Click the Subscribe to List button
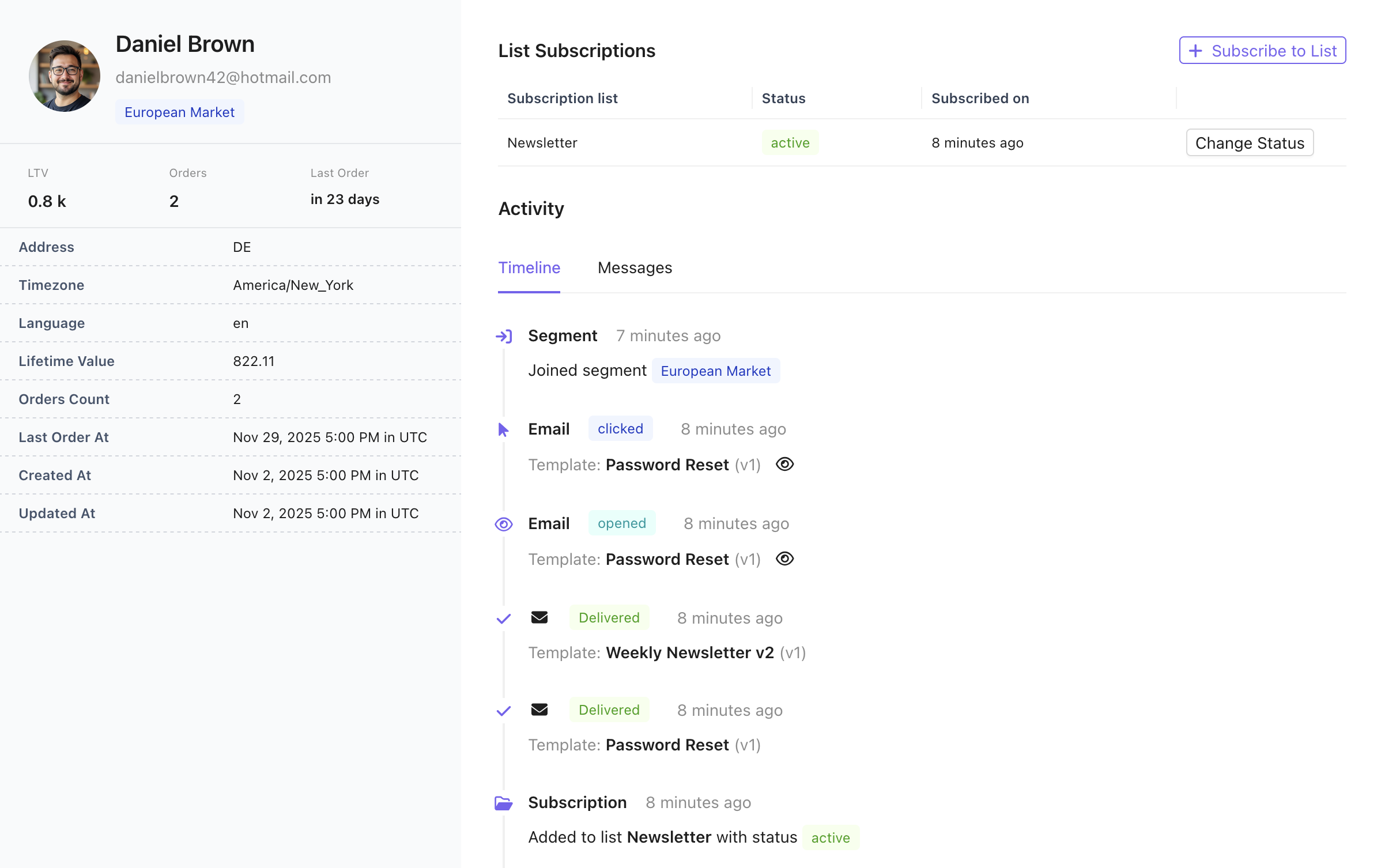This screenshot has height=868, width=1381. [x=1262, y=51]
